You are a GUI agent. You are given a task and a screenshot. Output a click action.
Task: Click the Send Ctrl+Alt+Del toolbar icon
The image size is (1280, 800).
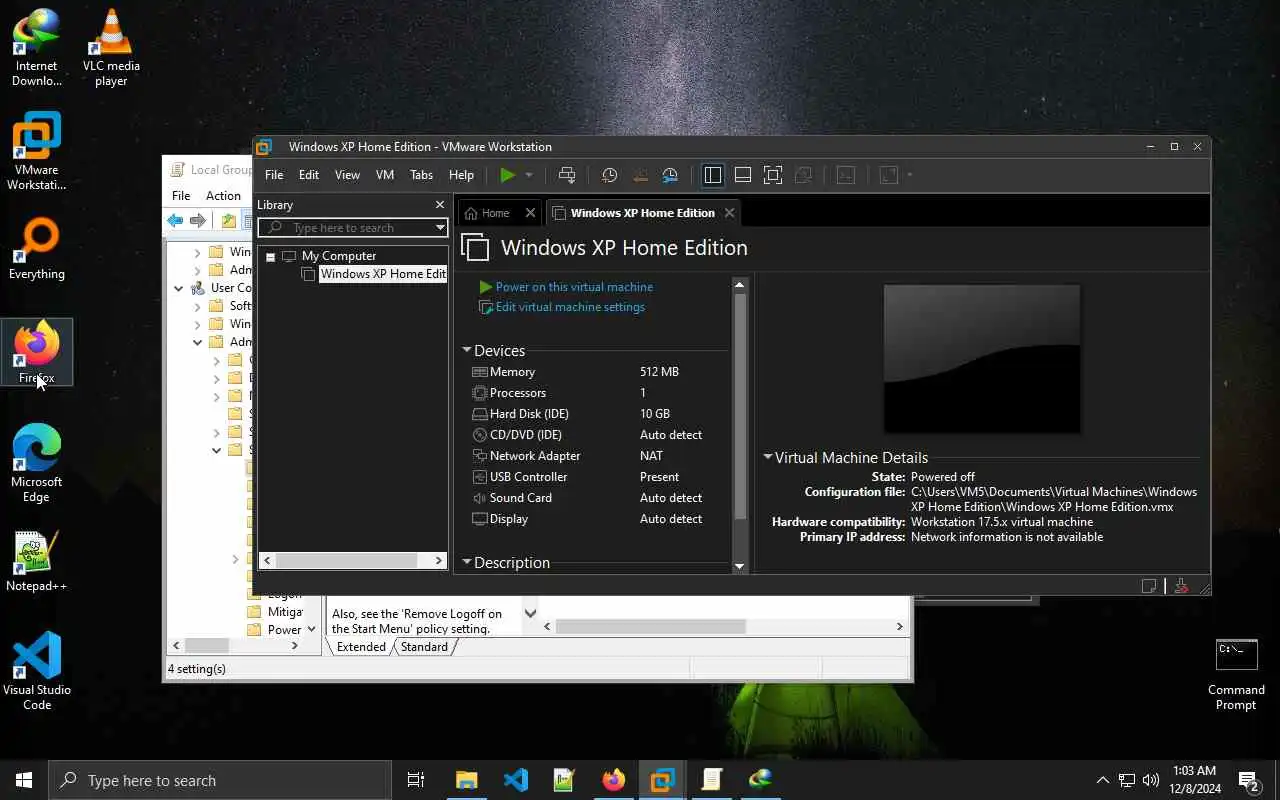coord(567,175)
